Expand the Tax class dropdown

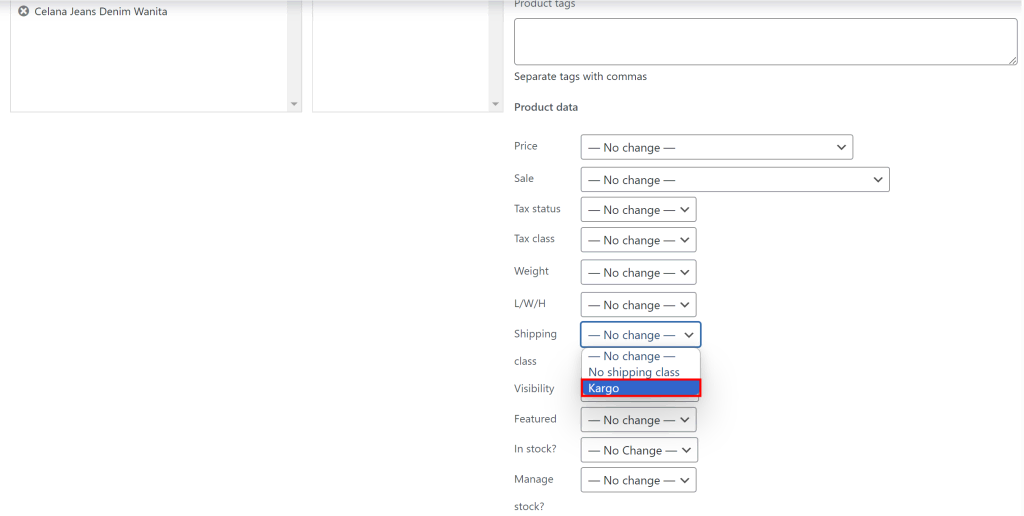coord(638,240)
